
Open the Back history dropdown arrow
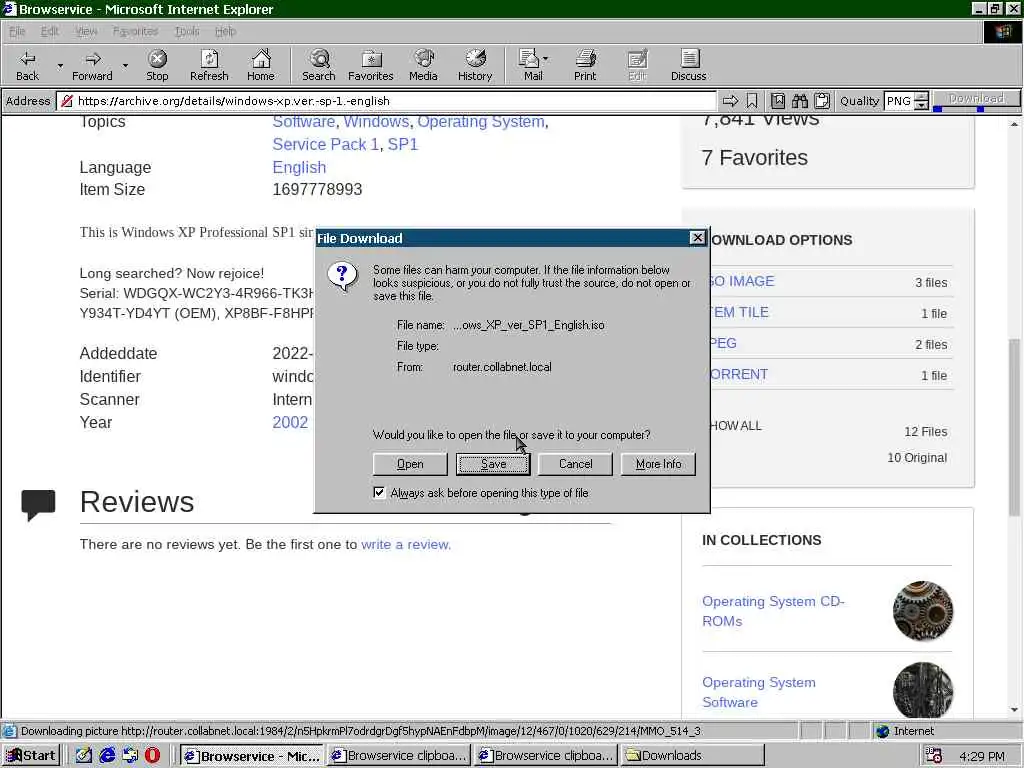(x=59, y=65)
